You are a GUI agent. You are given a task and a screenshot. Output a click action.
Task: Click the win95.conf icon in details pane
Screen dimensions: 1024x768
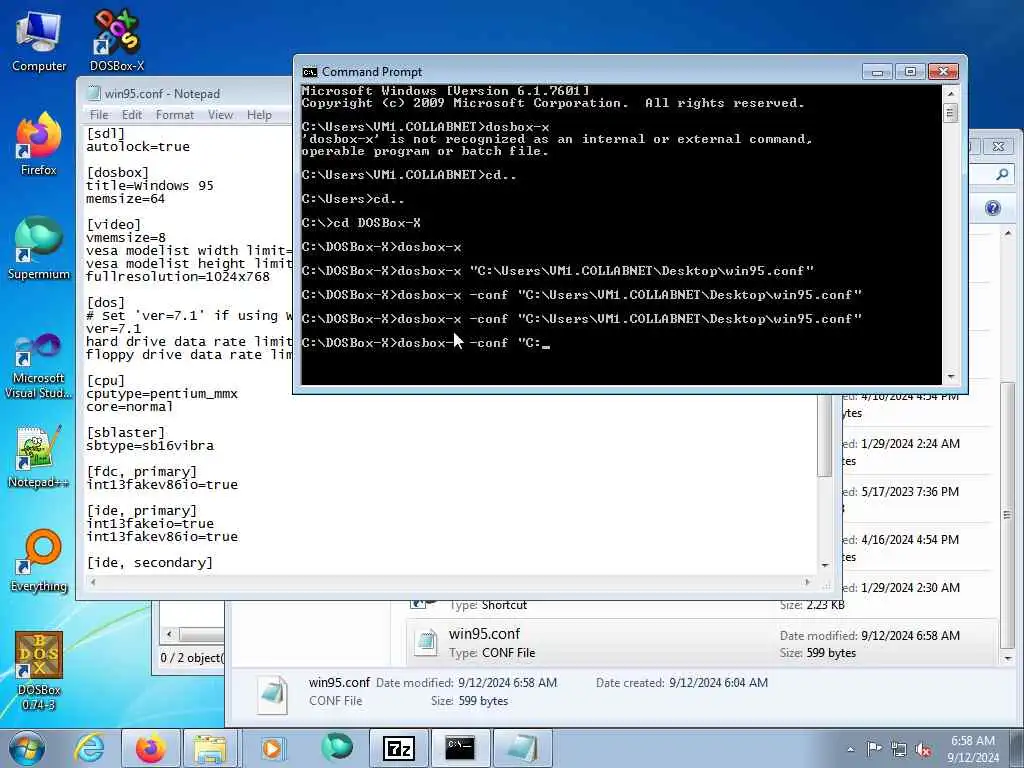click(272, 695)
